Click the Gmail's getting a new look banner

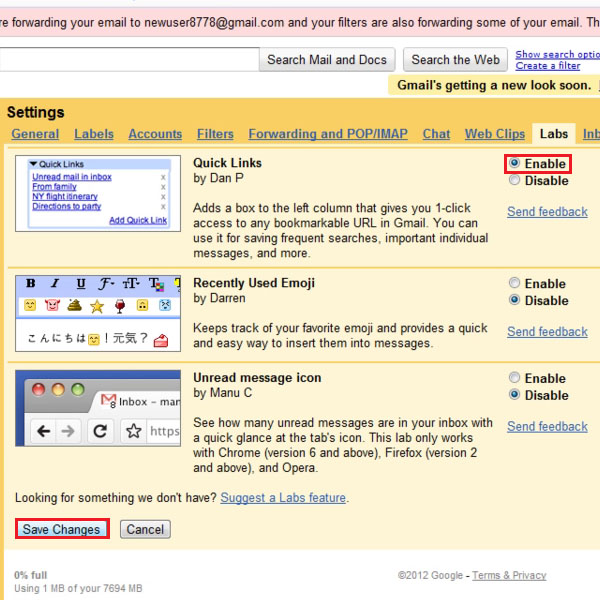[494, 85]
